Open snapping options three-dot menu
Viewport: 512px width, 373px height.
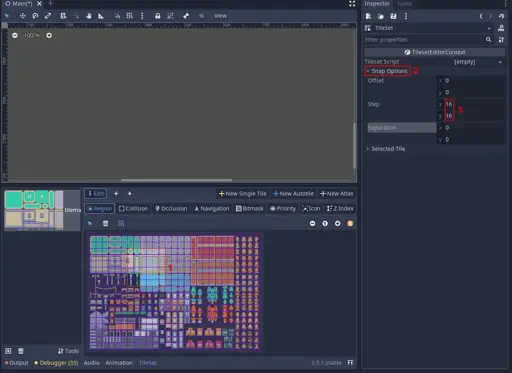(142, 16)
